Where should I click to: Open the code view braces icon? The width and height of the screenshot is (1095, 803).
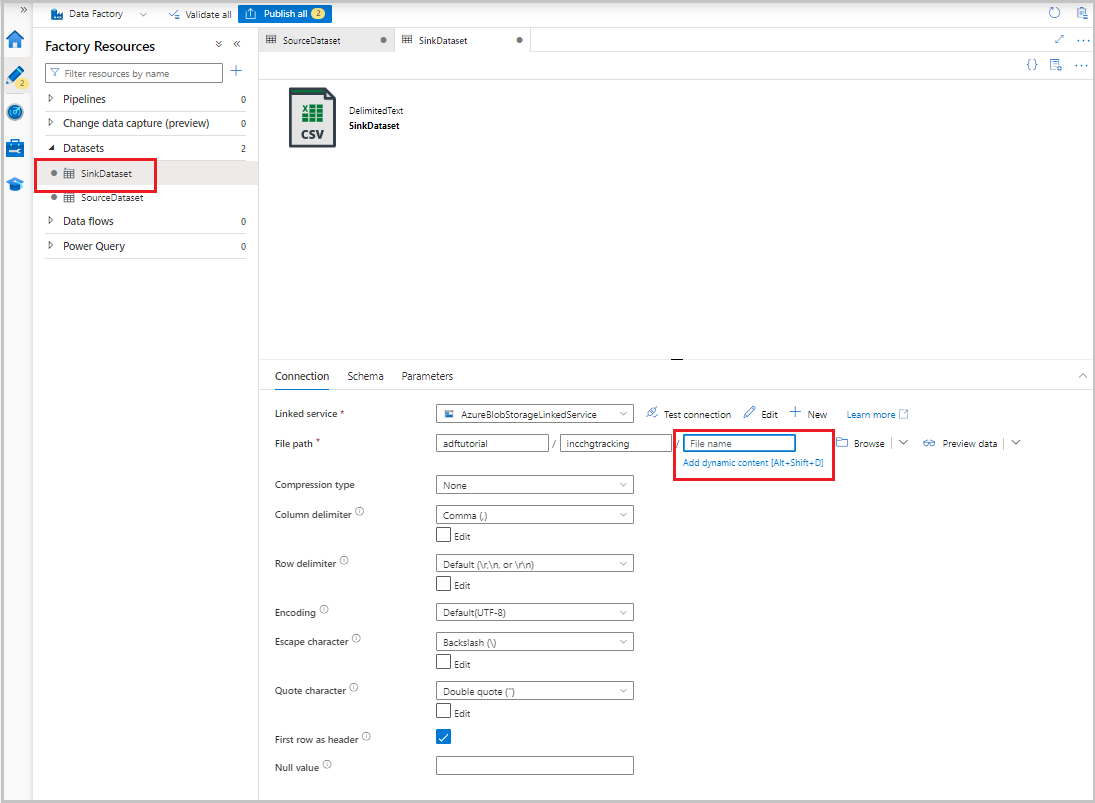point(1032,65)
